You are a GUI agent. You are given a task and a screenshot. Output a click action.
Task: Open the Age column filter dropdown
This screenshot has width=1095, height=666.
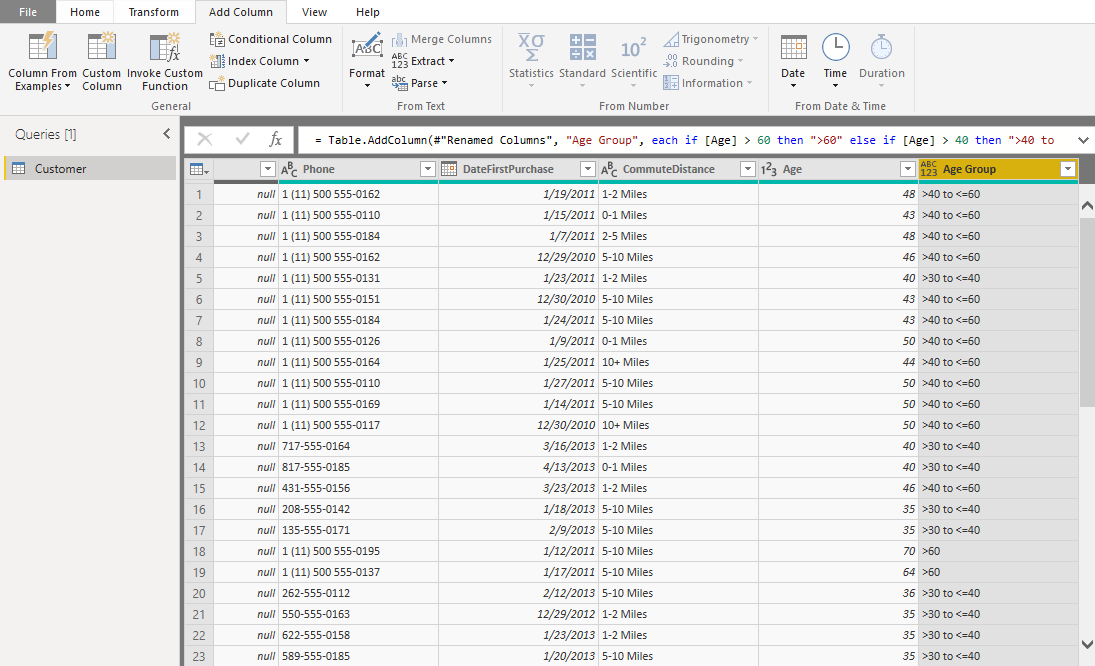coord(907,169)
